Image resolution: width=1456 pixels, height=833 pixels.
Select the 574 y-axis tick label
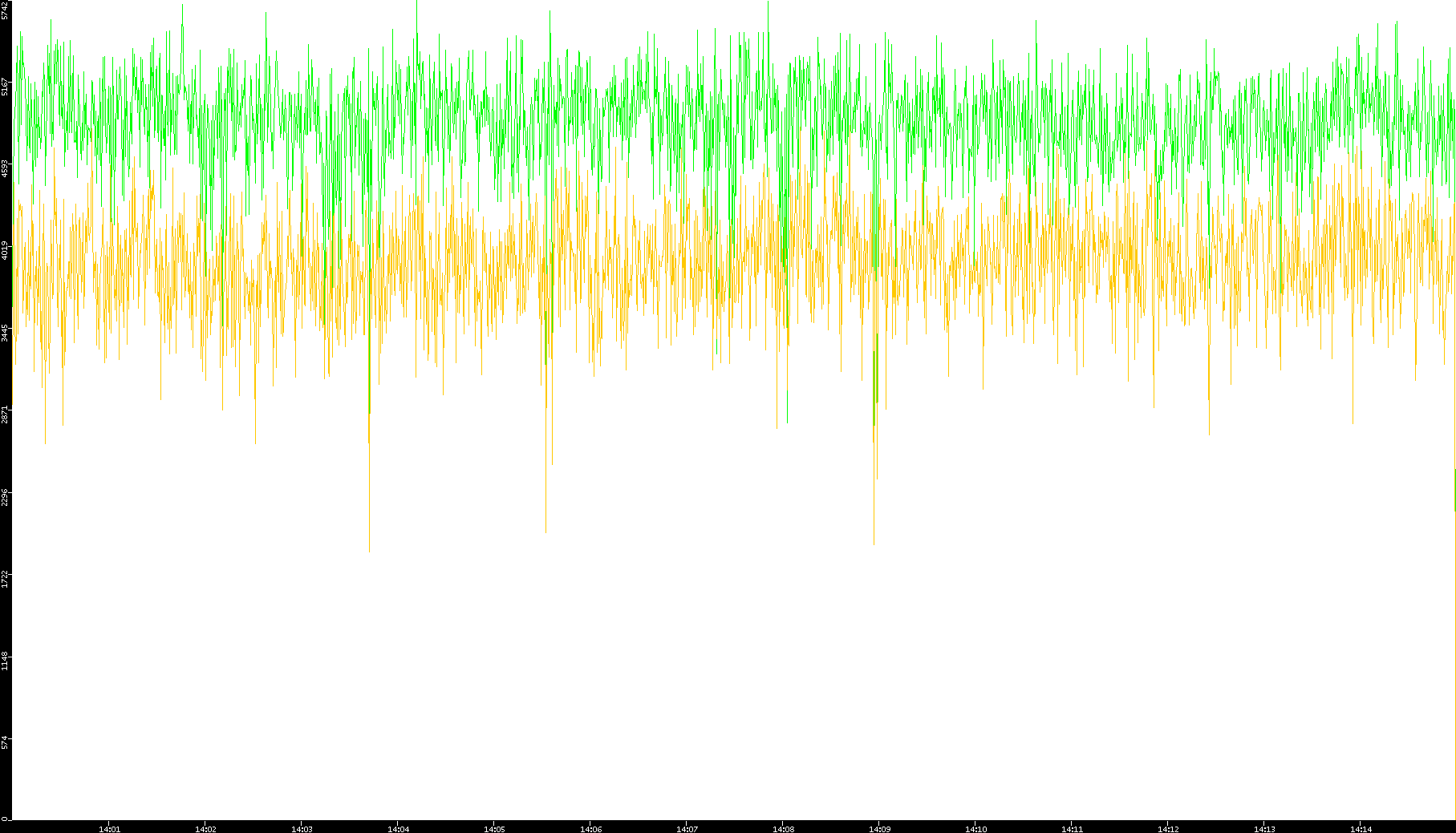coord(5,742)
